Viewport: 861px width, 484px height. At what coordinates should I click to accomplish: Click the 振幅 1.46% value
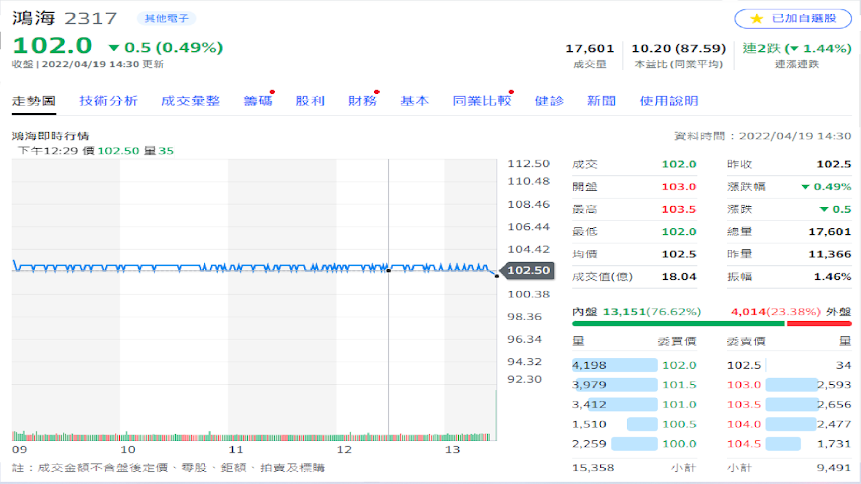point(832,277)
